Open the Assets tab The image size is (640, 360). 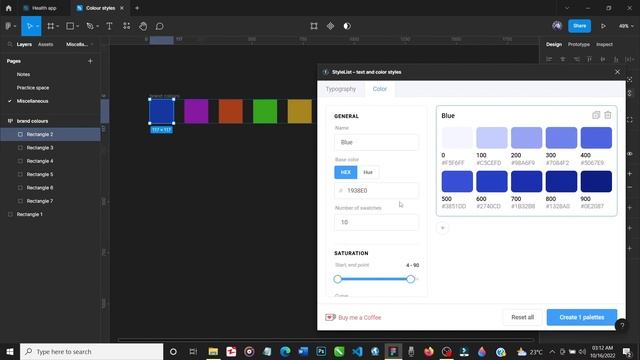45,44
